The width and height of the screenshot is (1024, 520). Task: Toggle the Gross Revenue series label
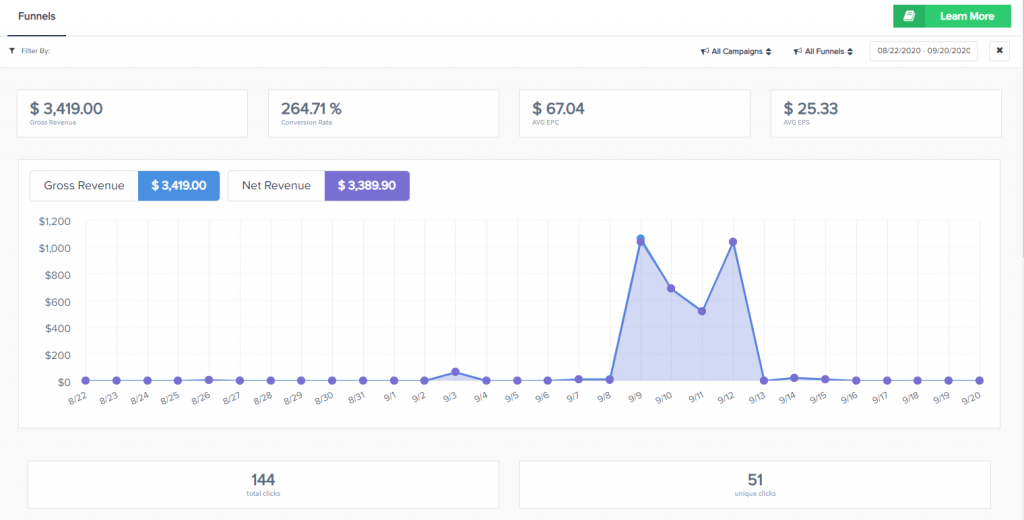point(84,186)
